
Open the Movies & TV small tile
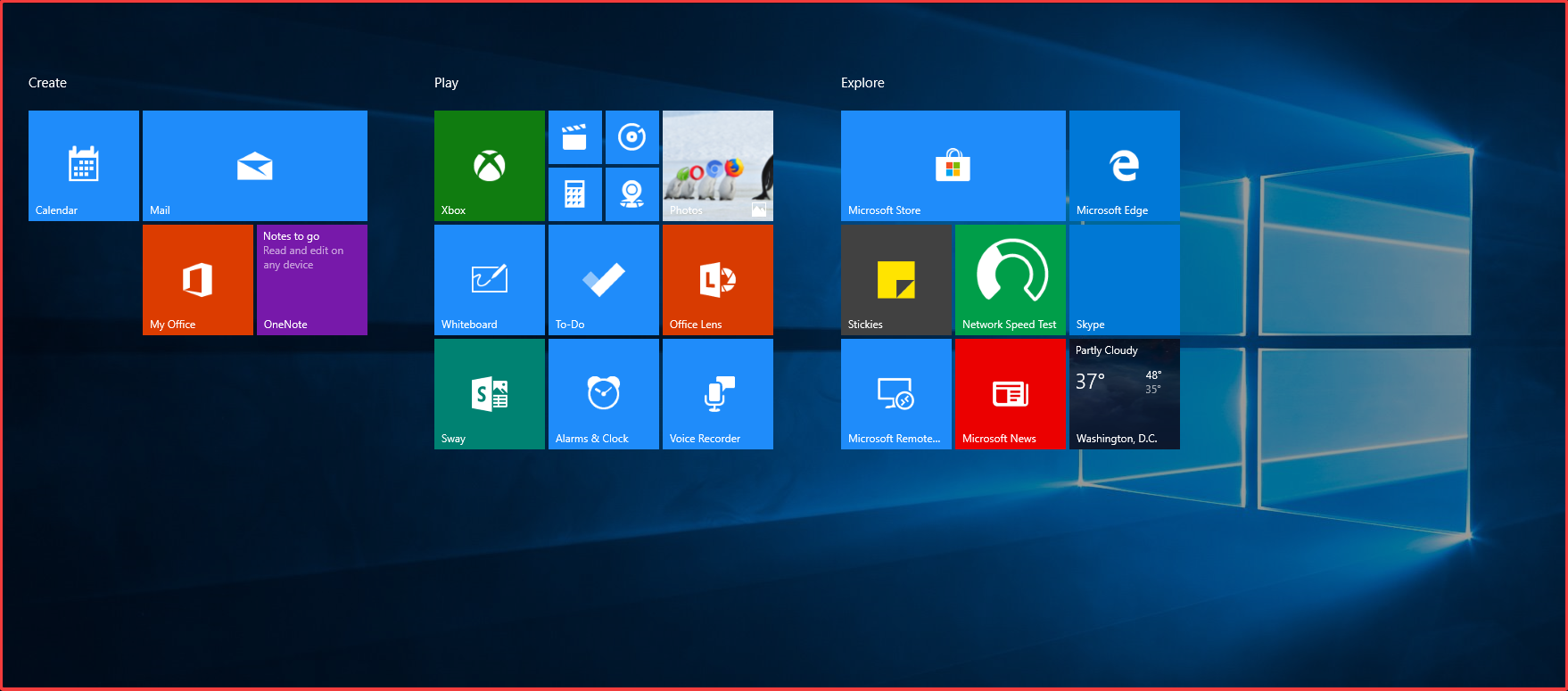click(x=574, y=137)
